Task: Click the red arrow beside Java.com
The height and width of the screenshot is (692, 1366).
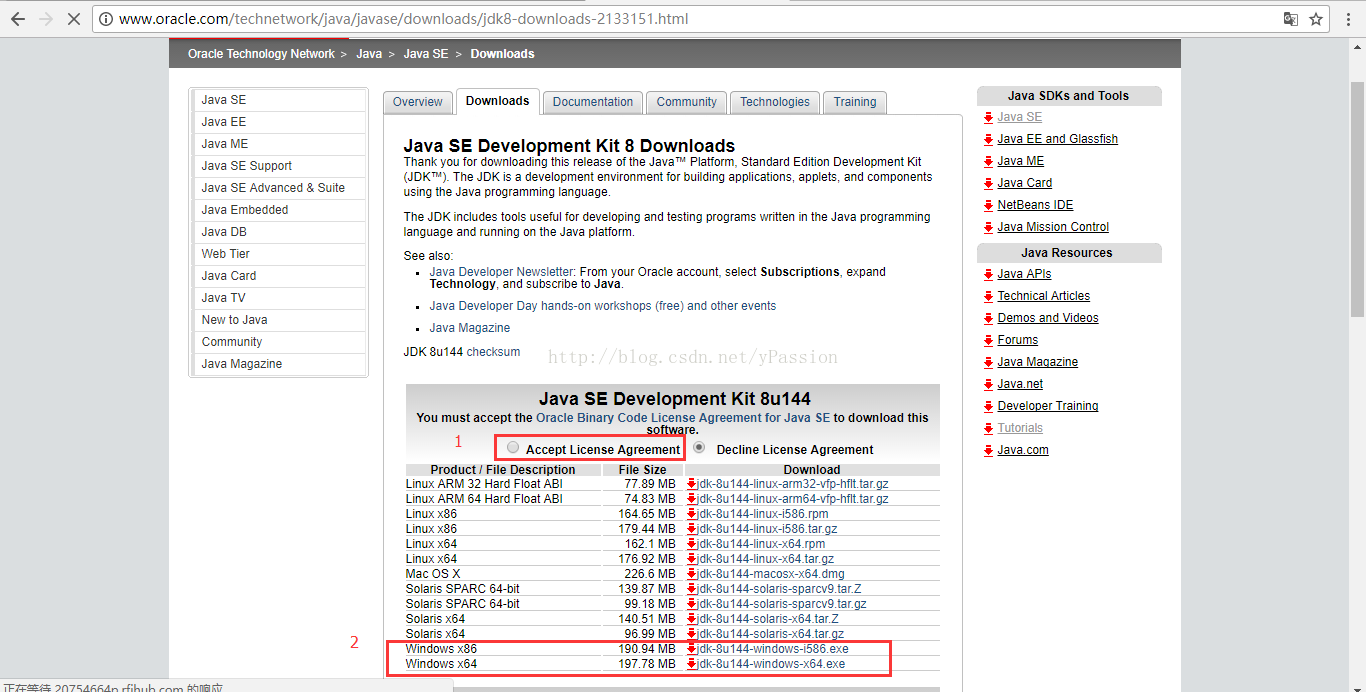Action: pos(988,451)
